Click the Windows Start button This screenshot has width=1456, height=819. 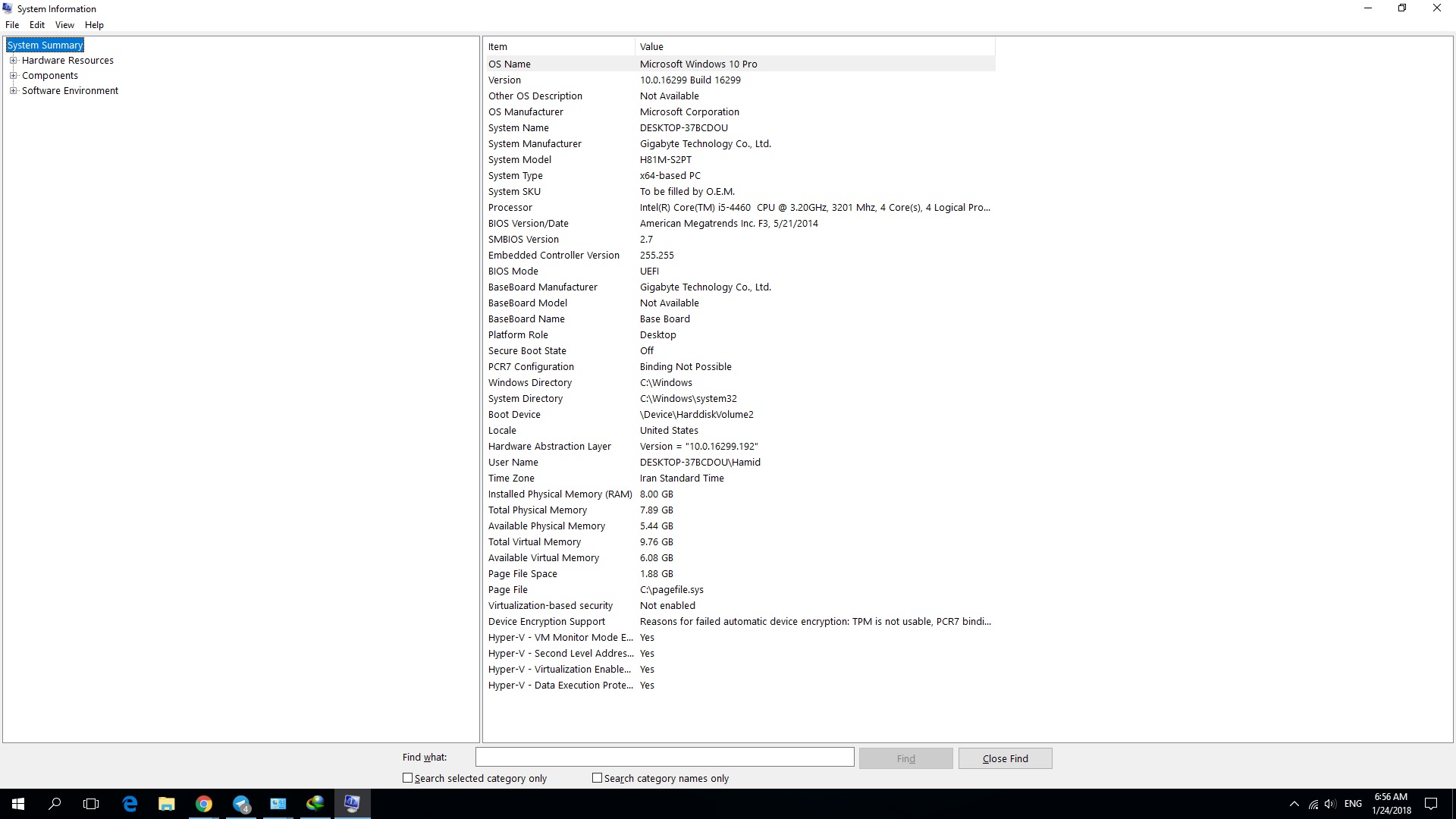pos(18,804)
